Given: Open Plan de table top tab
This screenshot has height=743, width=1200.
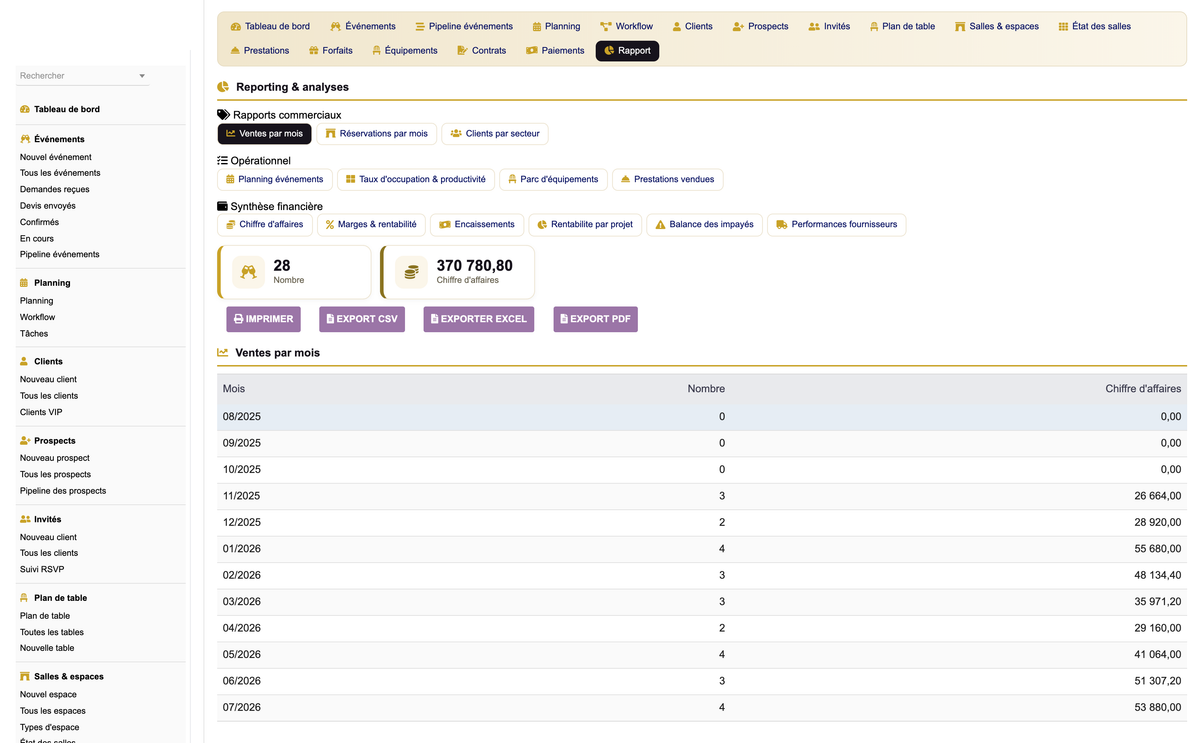Looking at the screenshot, I should point(903,26).
